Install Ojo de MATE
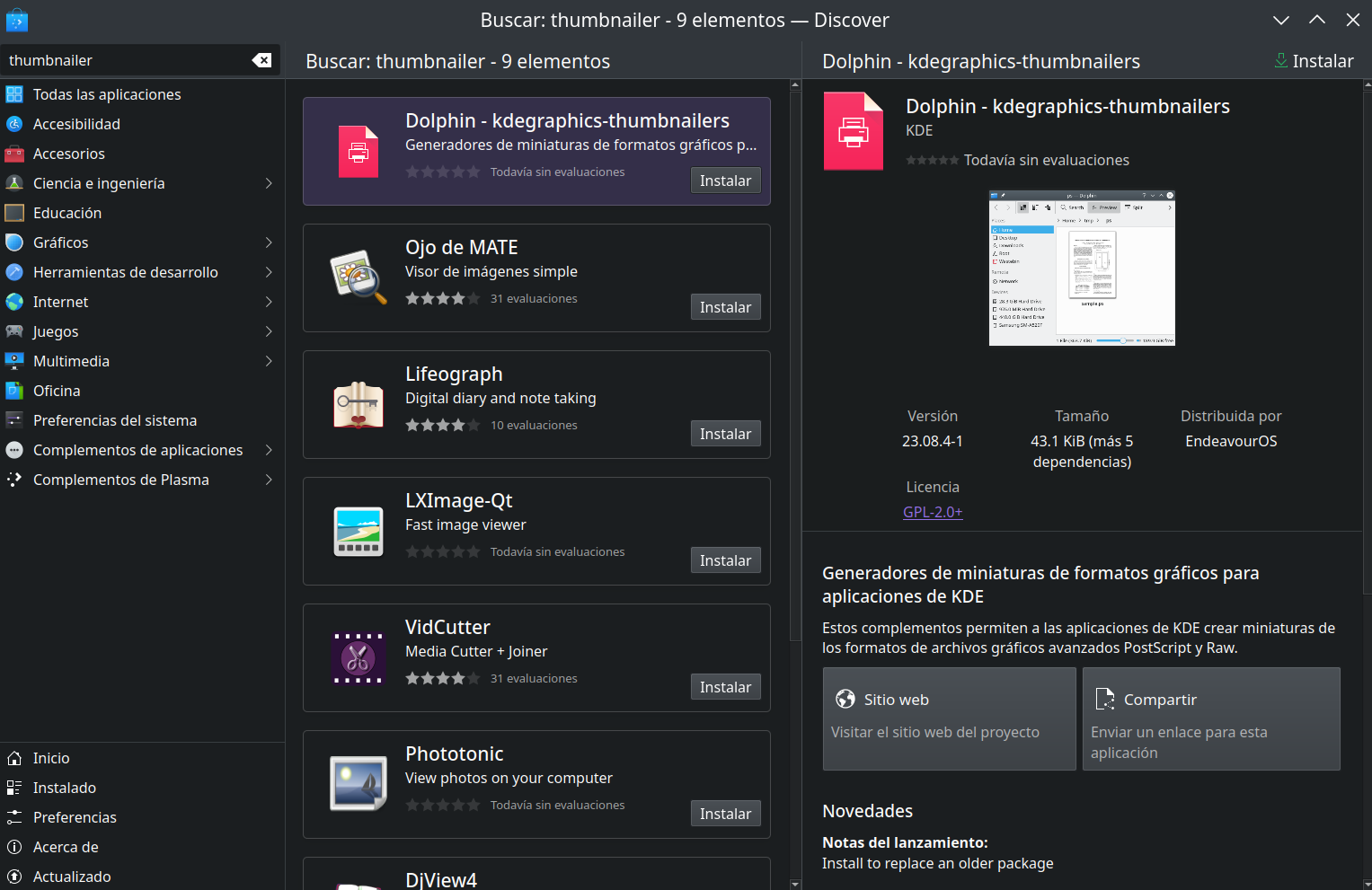Viewport: 1372px width, 890px height. click(725, 307)
